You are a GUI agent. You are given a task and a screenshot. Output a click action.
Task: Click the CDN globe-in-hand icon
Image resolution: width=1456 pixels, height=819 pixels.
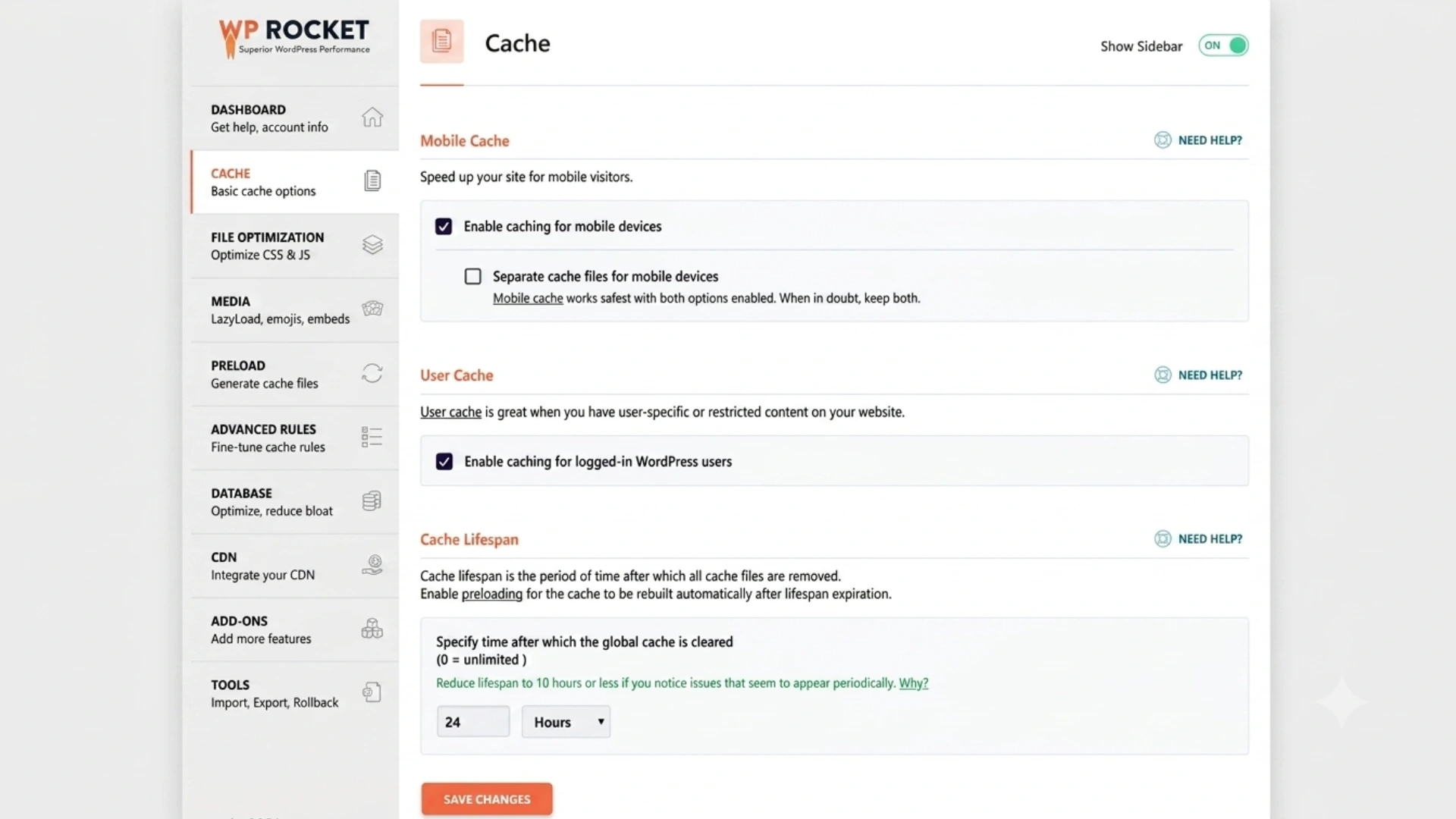[372, 565]
